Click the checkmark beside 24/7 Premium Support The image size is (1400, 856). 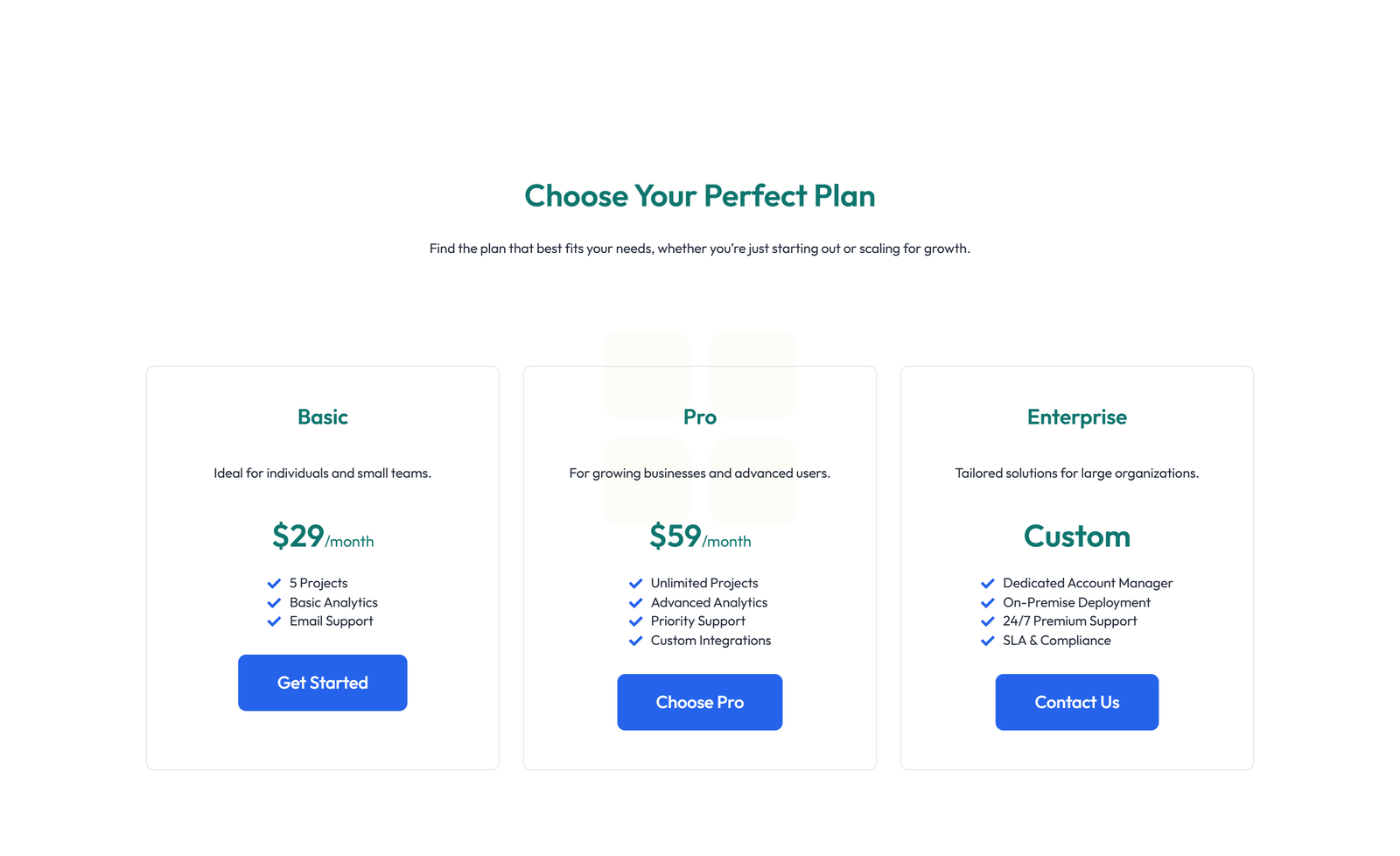988,621
